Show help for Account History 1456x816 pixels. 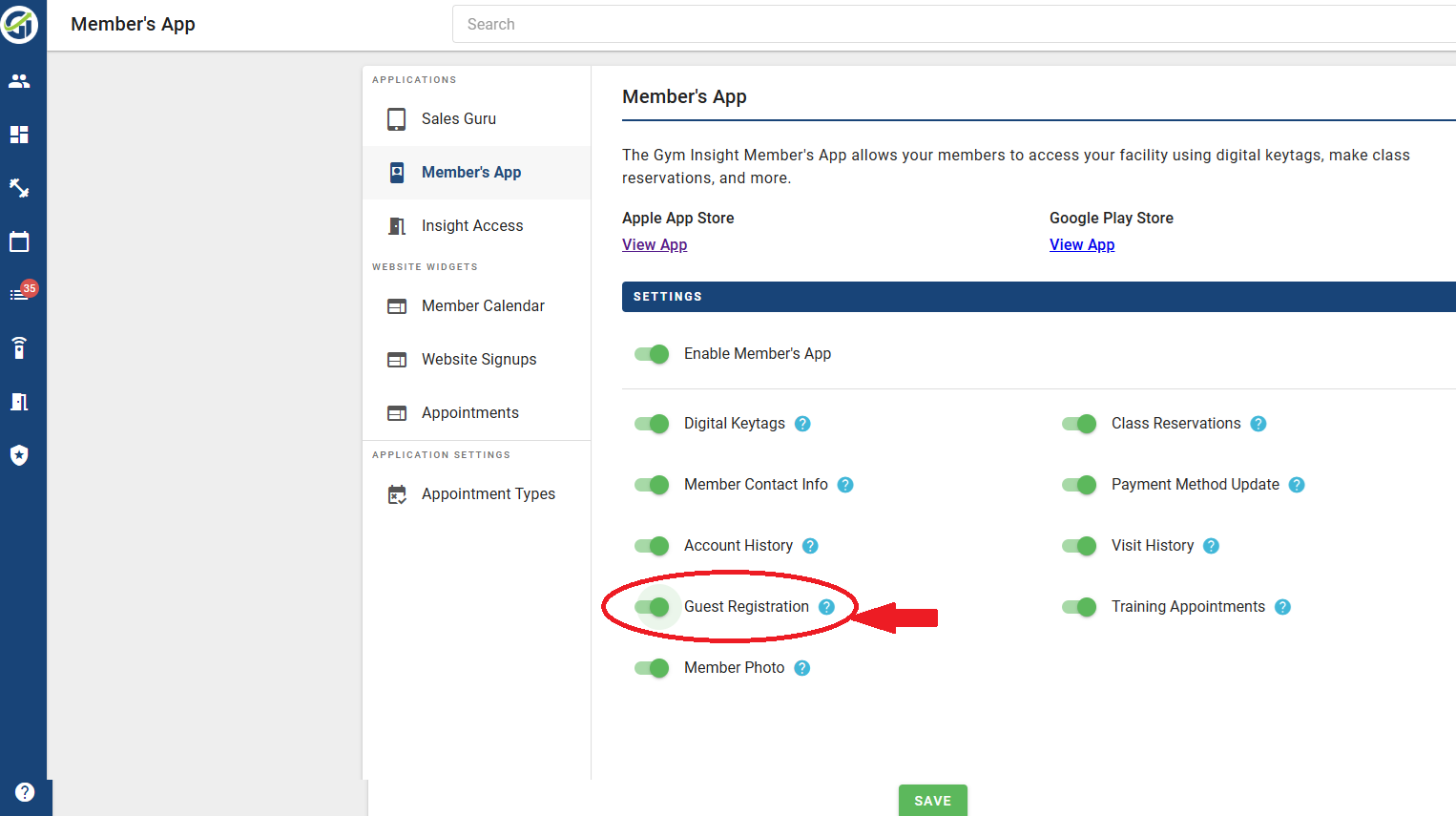tap(810, 546)
